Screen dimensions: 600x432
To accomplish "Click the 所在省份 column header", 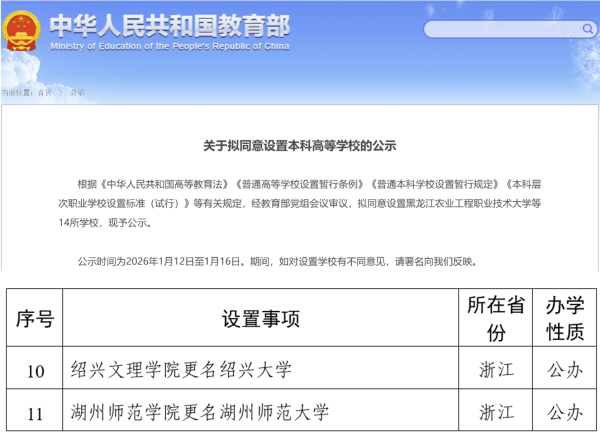I will 495,319.
